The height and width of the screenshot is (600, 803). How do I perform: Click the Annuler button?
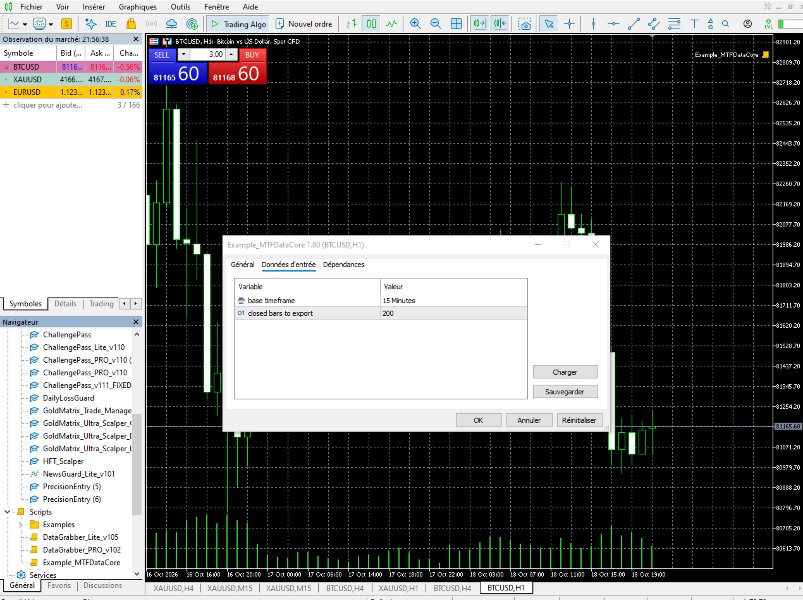[529, 420]
